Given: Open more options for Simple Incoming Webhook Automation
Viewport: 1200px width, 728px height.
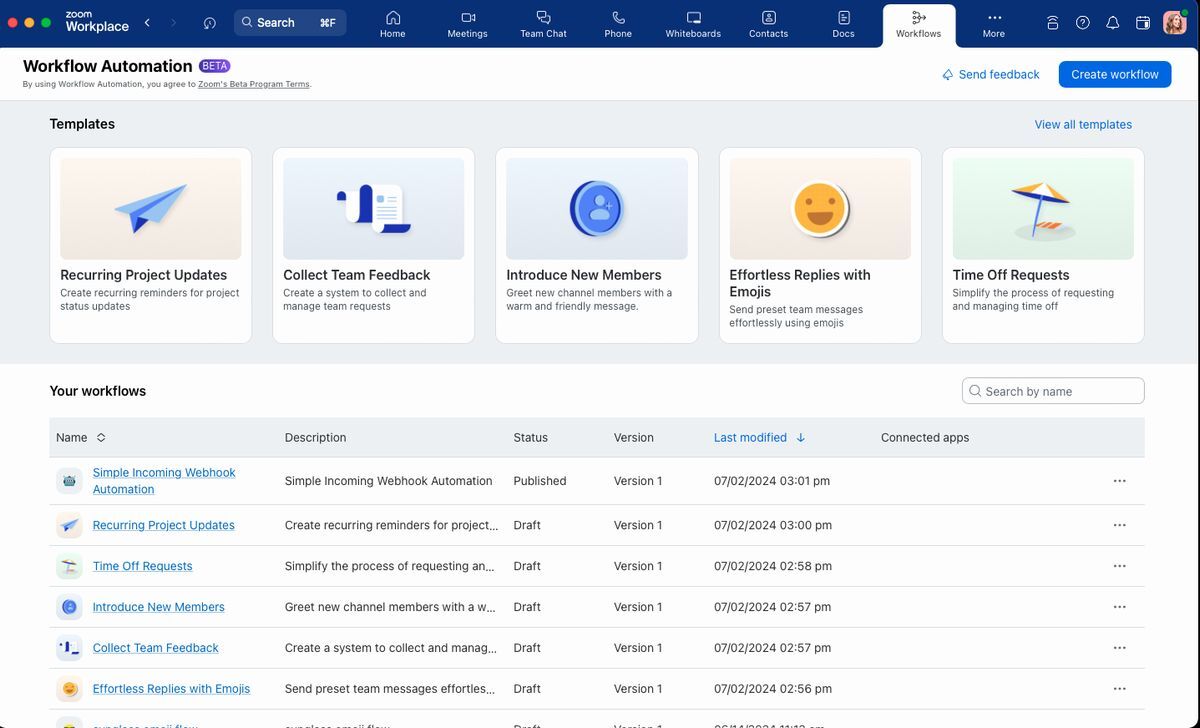Looking at the screenshot, I should tap(1120, 481).
